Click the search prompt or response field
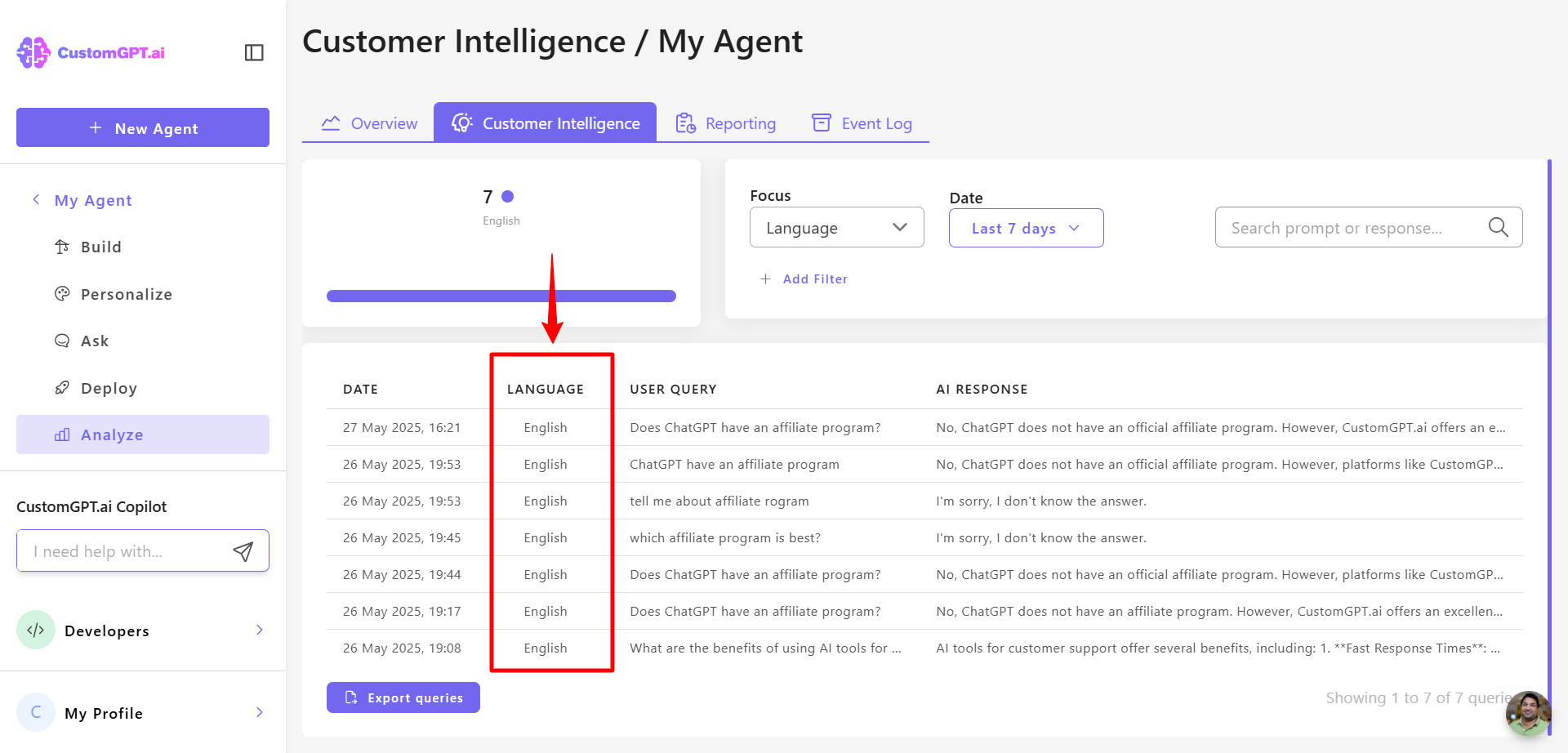This screenshot has width=1568, height=753. [1369, 227]
